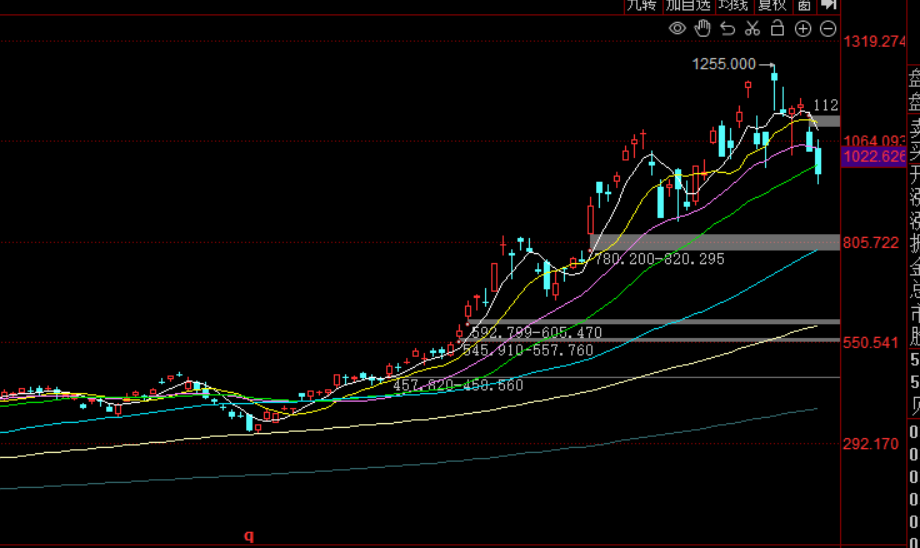Click the red q marker on the time axis

pos(249,536)
